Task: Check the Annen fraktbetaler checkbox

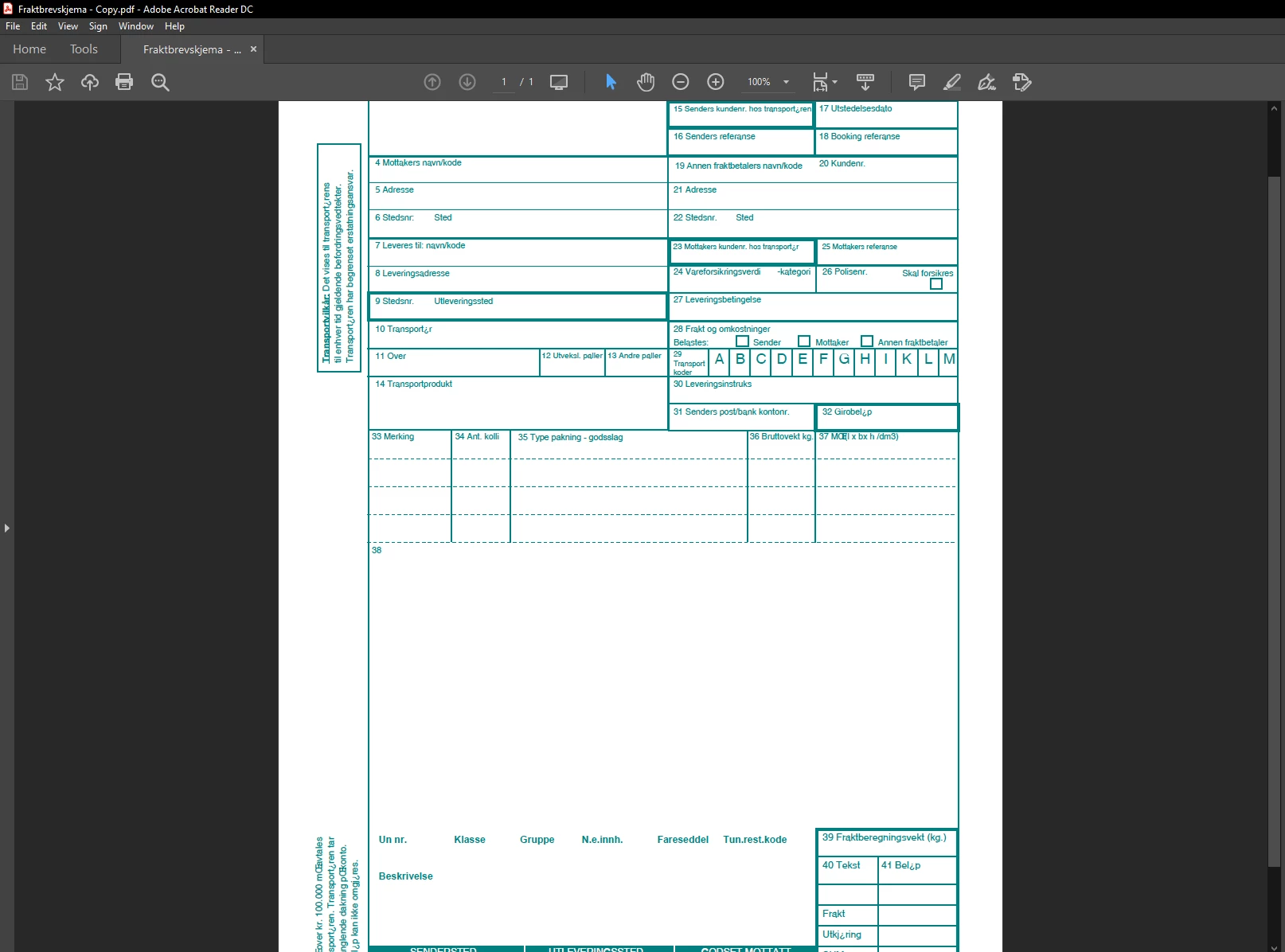Action: pyautogui.click(x=867, y=341)
